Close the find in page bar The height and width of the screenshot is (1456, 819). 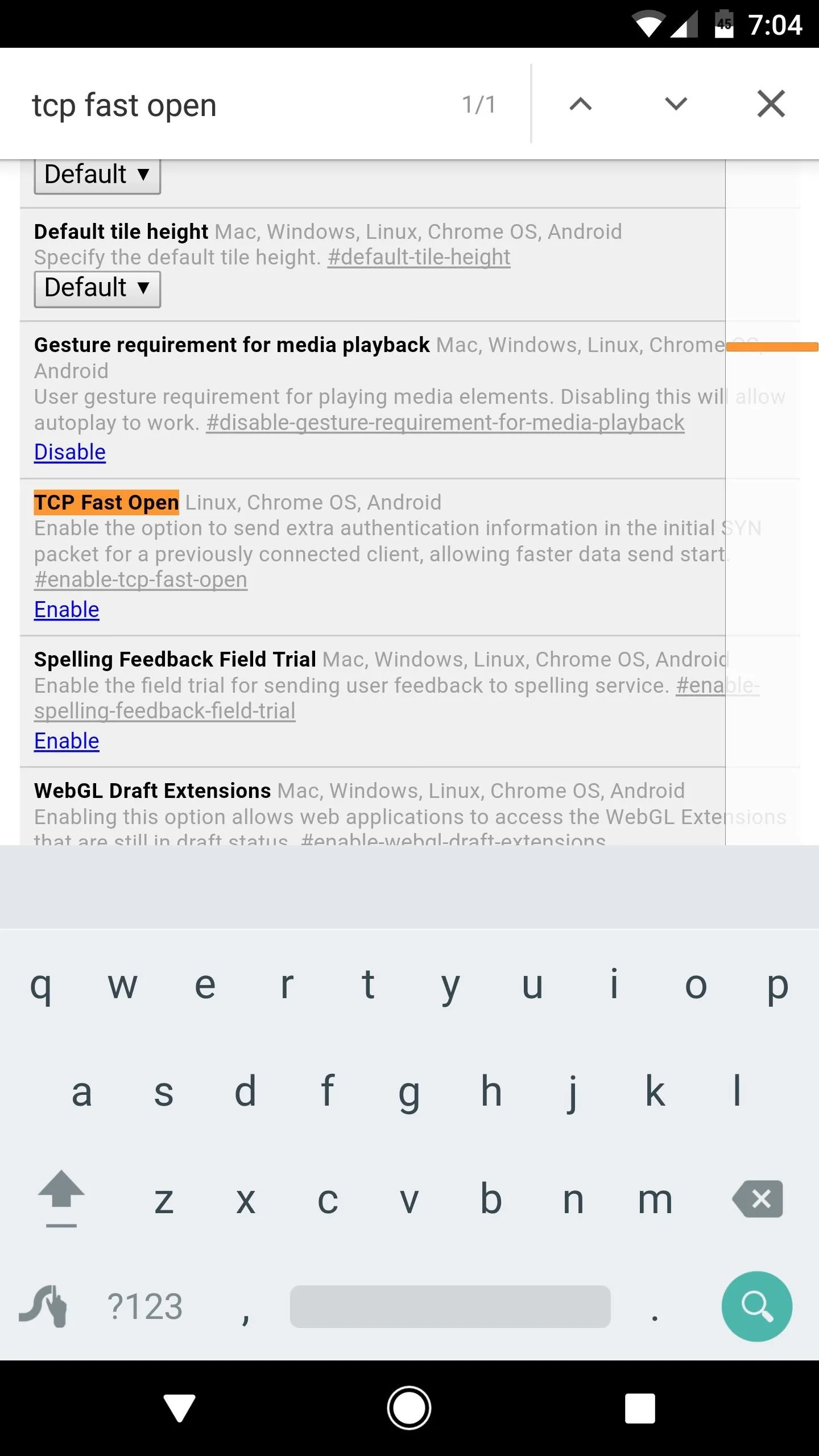click(771, 104)
